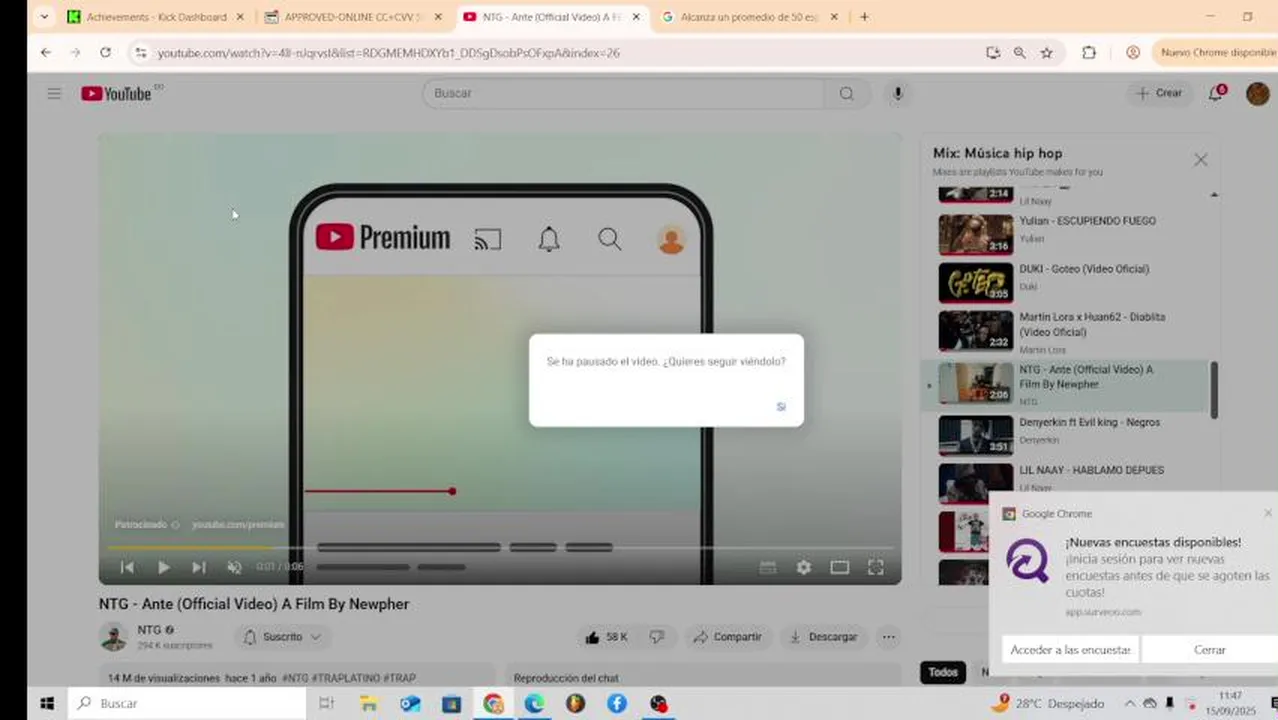Open the Windows Start menu

[x=46, y=703]
